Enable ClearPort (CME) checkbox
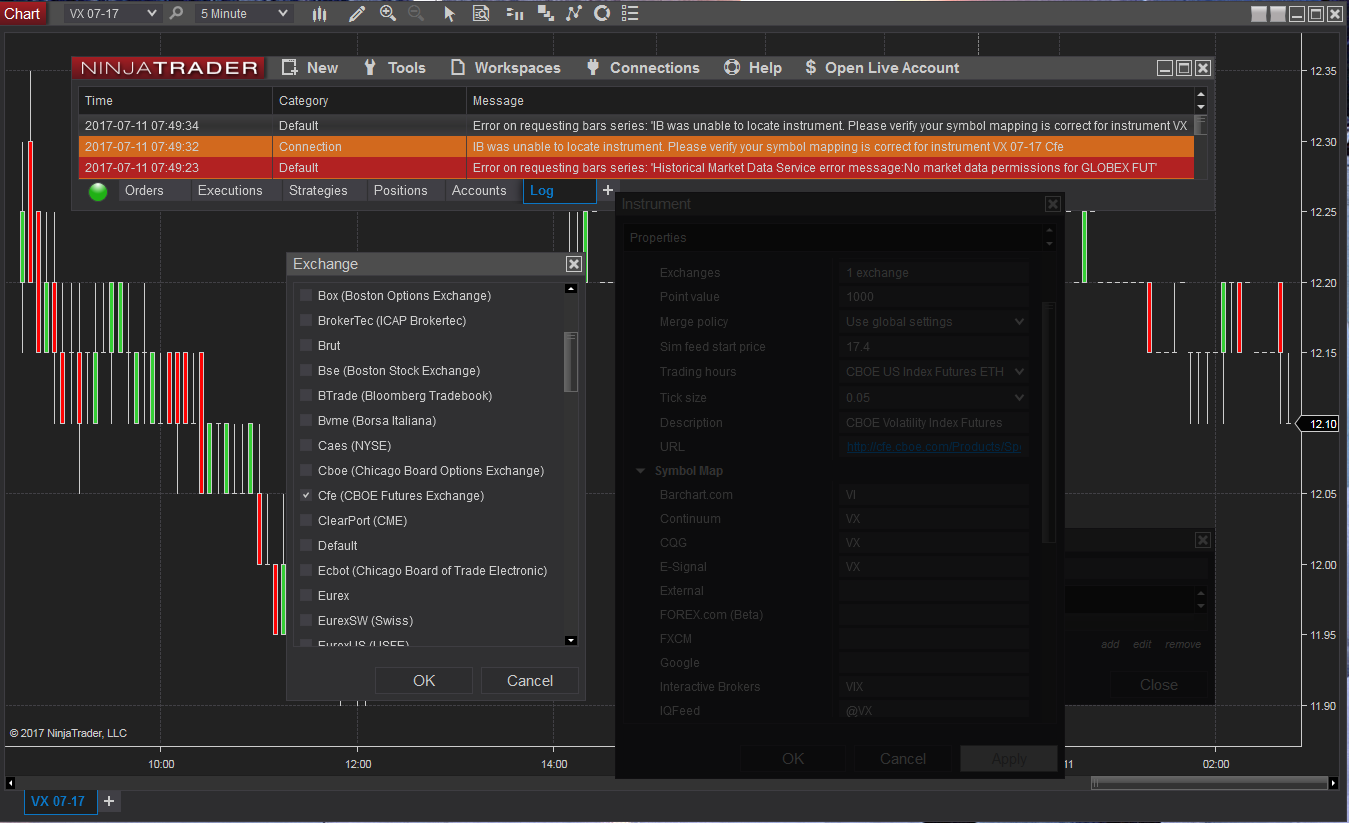The image size is (1349, 823). [x=307, y=521]
